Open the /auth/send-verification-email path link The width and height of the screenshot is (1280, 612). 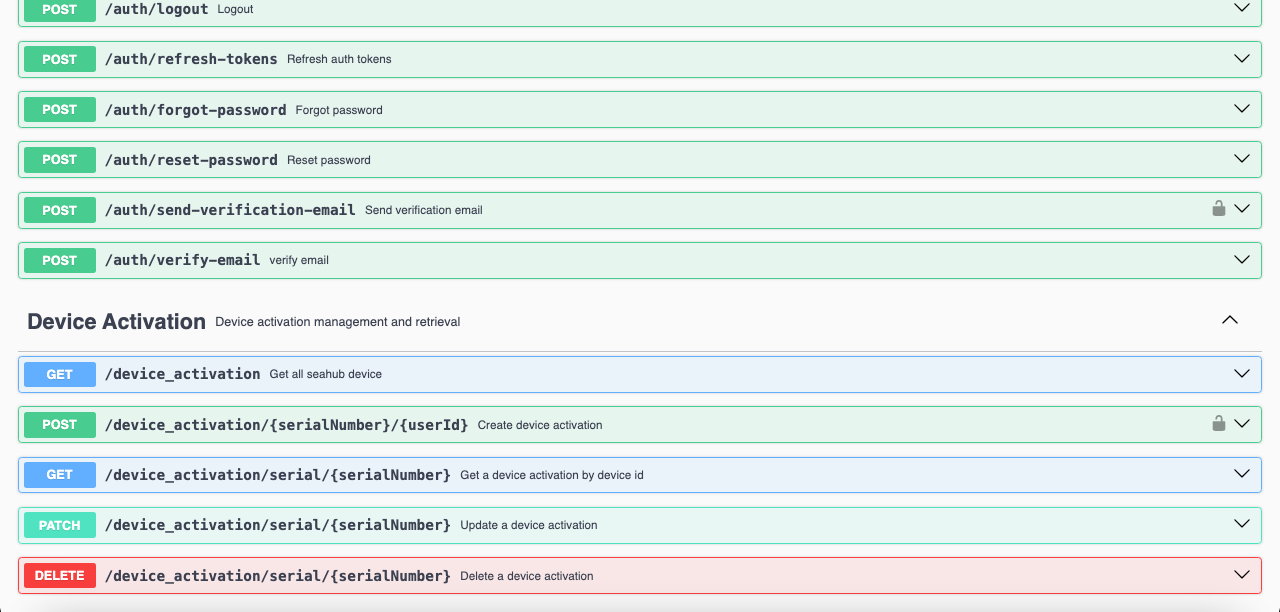pos(230,210)
